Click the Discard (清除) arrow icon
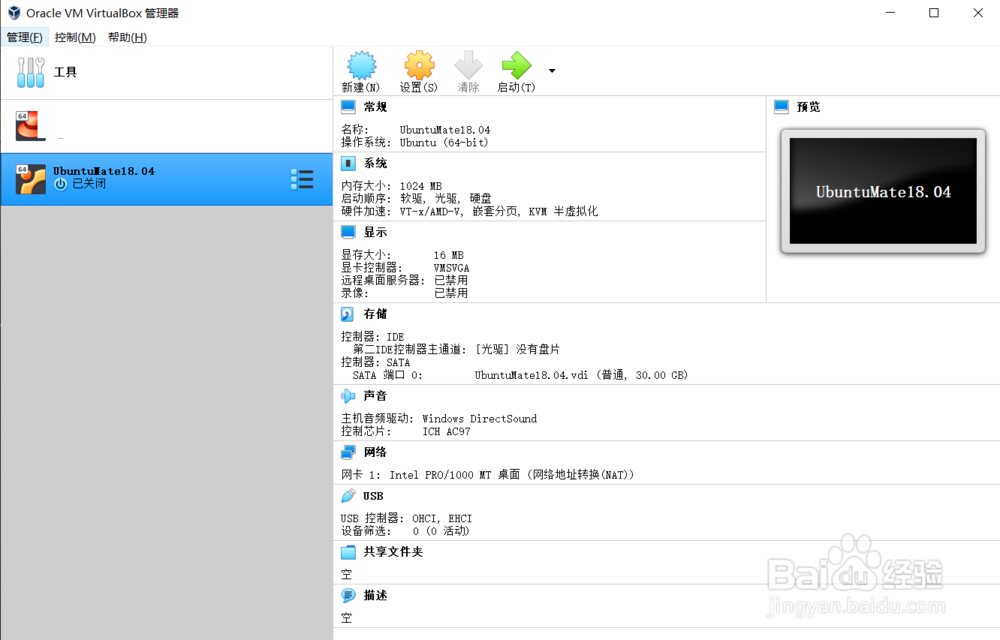The width and height of the screenshot is (1000, 640). pyautogui.click(x=469, y=65)
